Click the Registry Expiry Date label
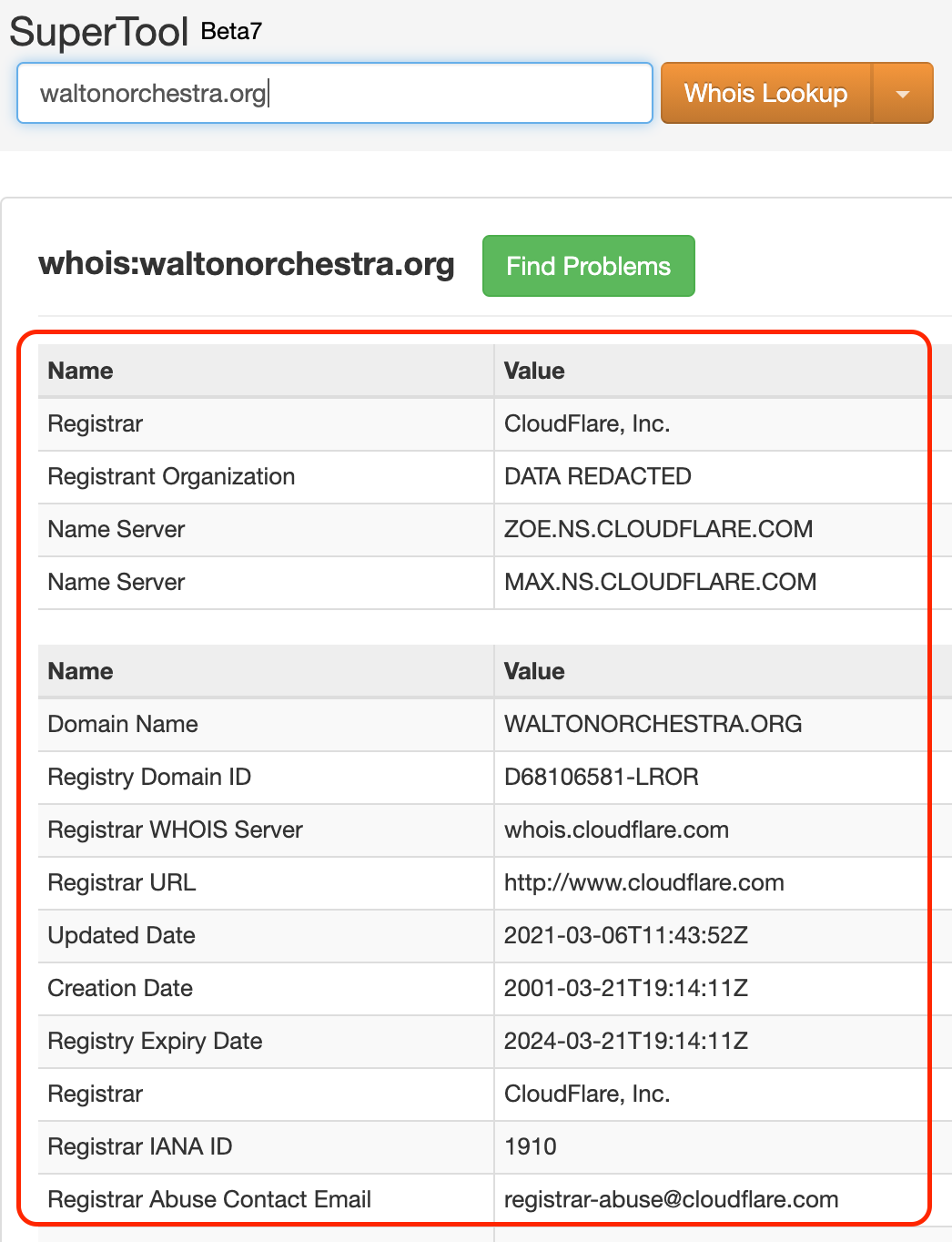The height and width of the screenshot is (1242, 952). (155, 1041)
